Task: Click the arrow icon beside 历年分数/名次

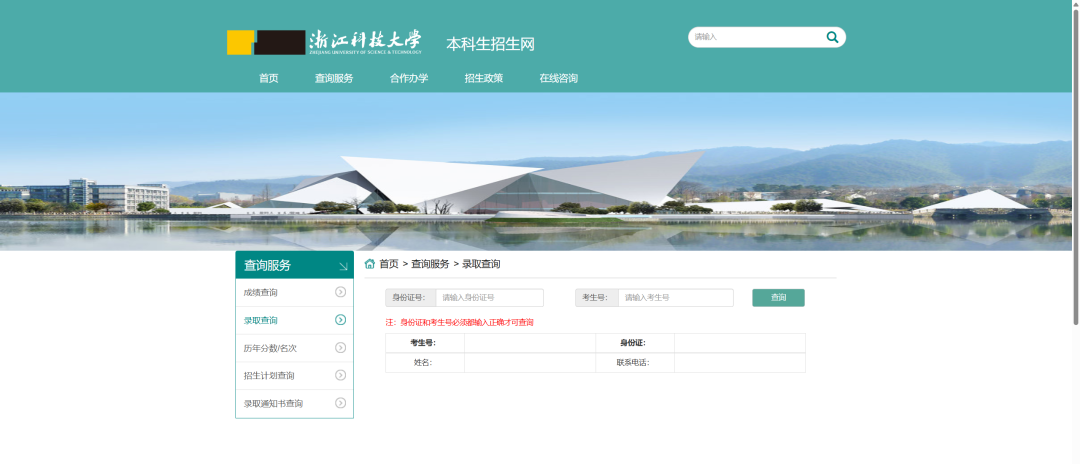Action: 340,348
